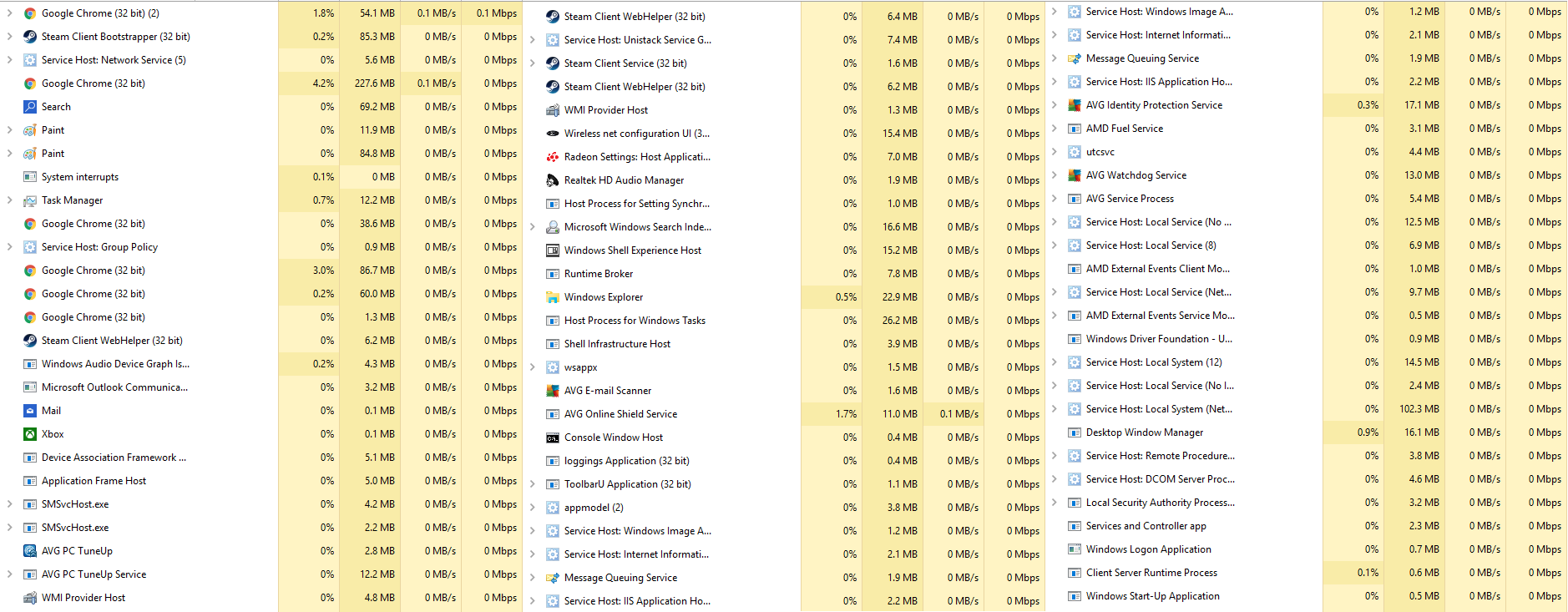1568x612 pixels.
Task: Select loggings Application (32 bit) name
Action: (x=627, y=461)
